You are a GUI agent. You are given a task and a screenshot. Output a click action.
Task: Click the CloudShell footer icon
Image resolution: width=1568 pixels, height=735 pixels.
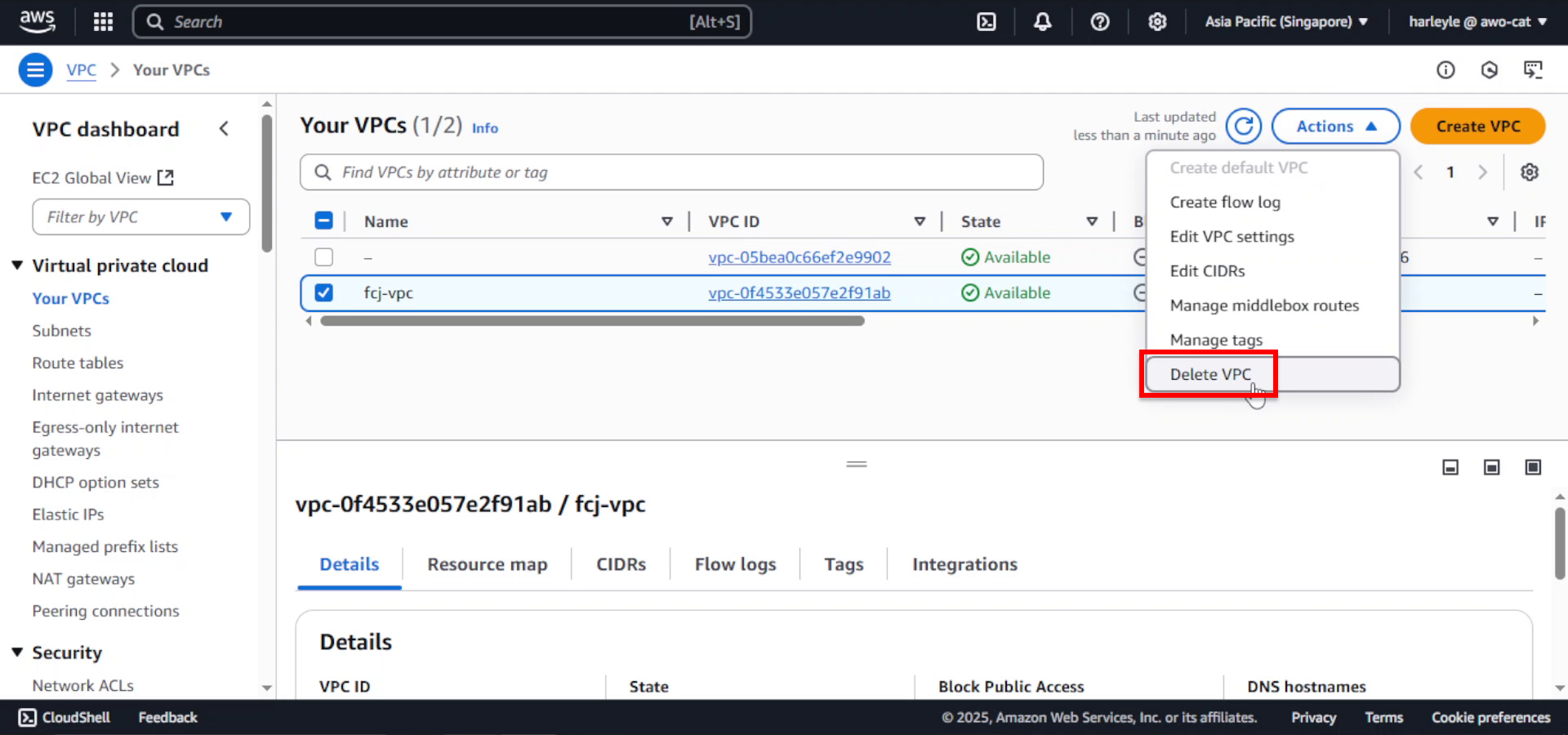(x=27, y=717)
